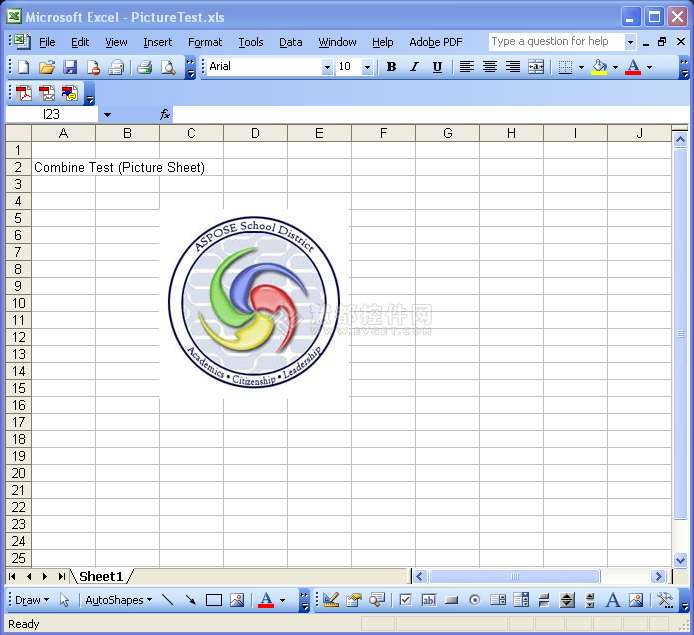
Task: Click the Convert to Adobe PDF icon
Action: (23, 93)
